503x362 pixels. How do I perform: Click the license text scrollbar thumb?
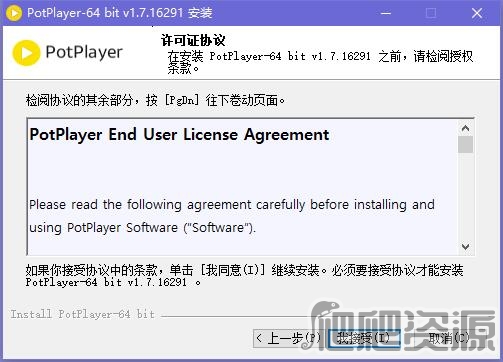[x=465, y=144]
